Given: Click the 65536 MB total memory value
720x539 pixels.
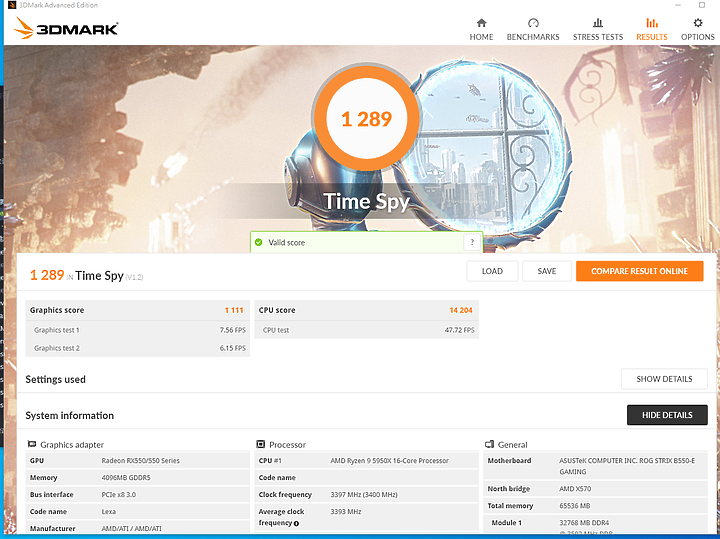Looking at the screenshot, I should click(574, 506).
